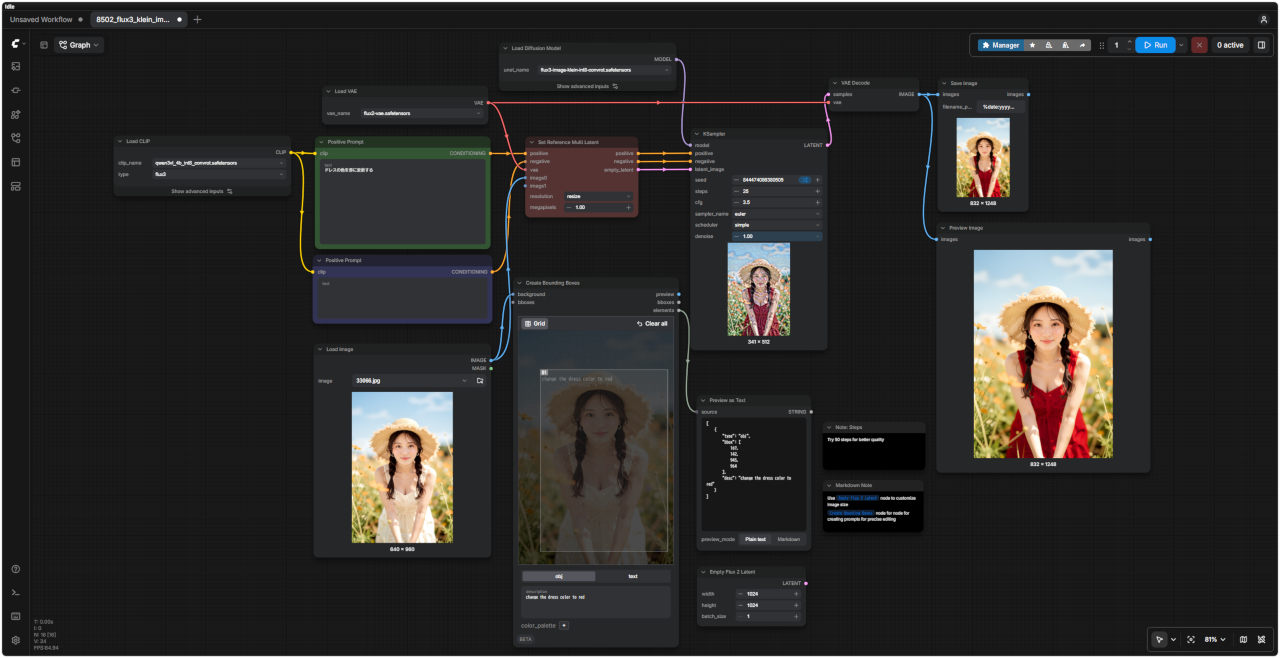Click the fit view icon
The height and width of the screenshot is (658, 1280).
pos(1191,640)
